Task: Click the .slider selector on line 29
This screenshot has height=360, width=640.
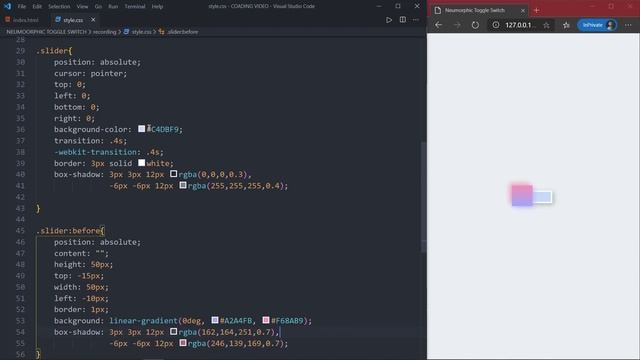Action: pyautogui.click(x=52, y=51)
